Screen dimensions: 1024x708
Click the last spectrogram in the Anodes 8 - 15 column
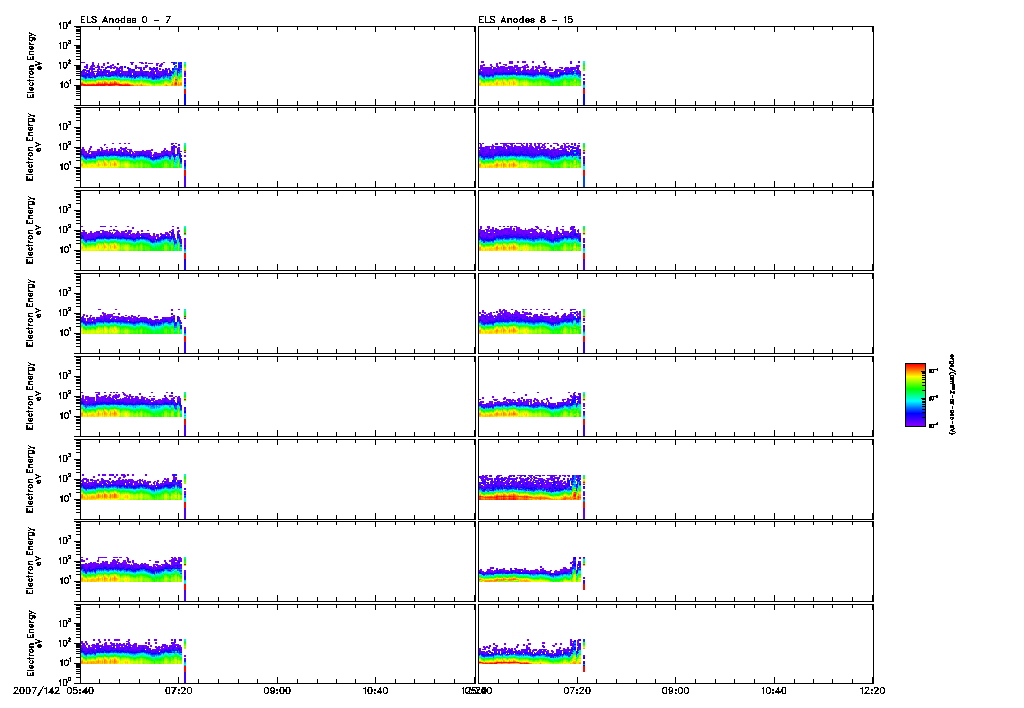(x=675, y=644)
